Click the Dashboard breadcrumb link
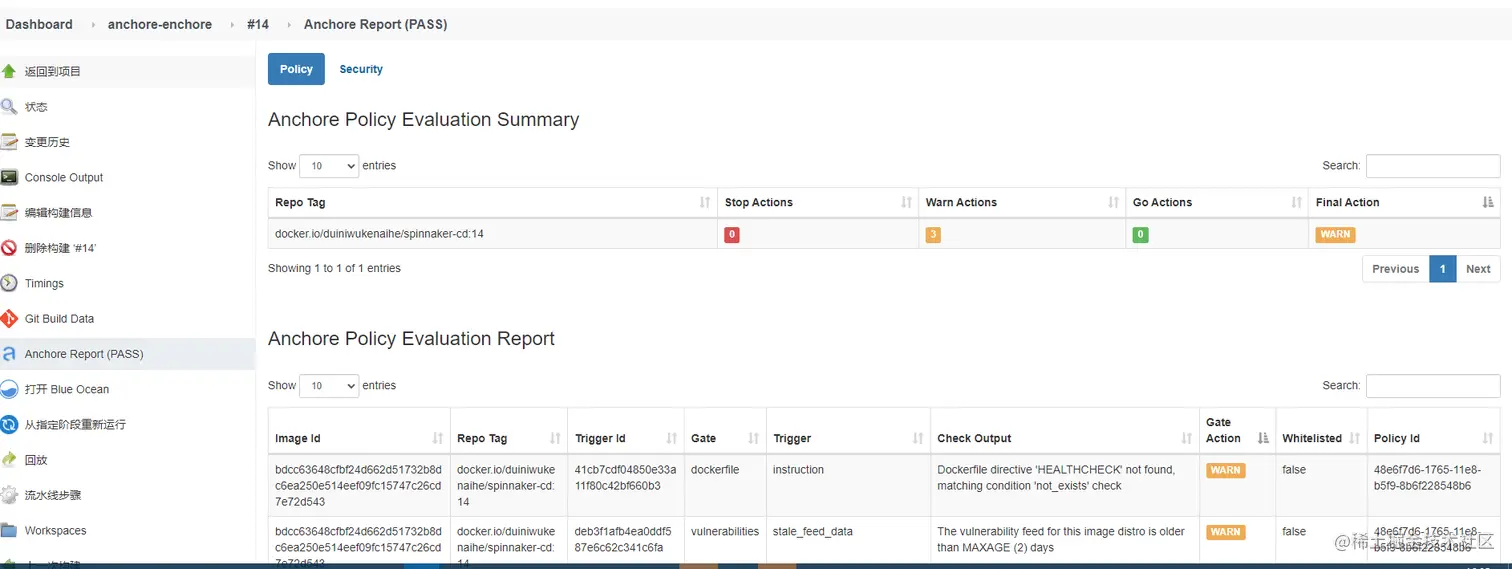1512x569 pixels. pos(39,24)
